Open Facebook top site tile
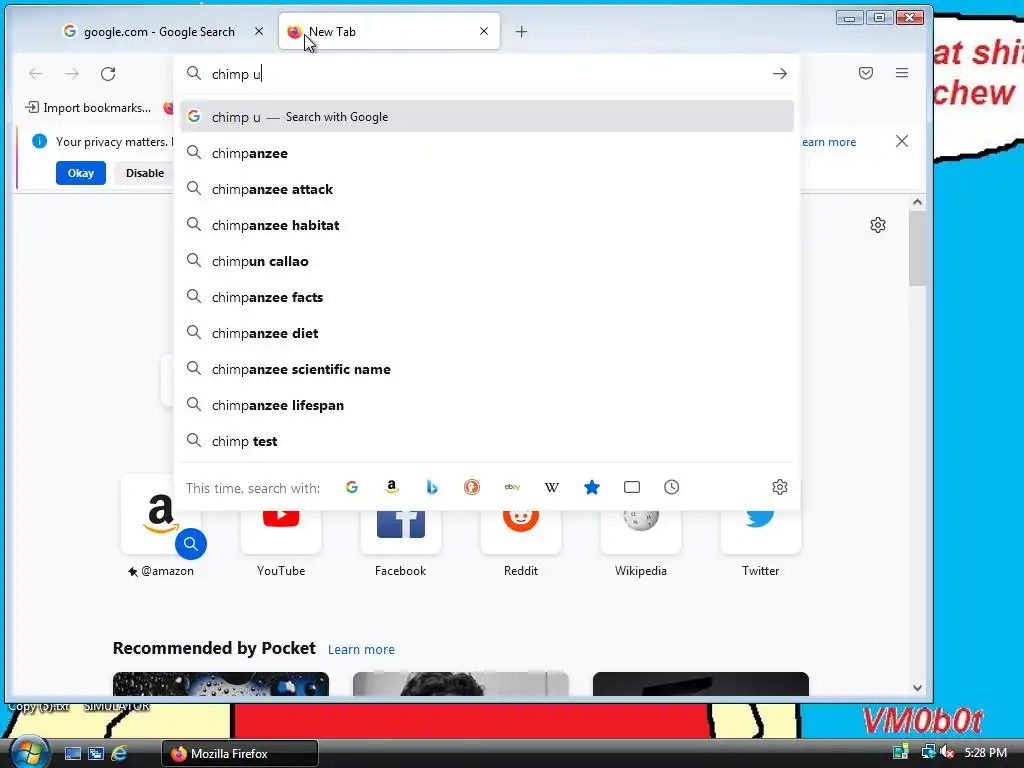Viewport: 1024px width, 768px height. [401, 532]
